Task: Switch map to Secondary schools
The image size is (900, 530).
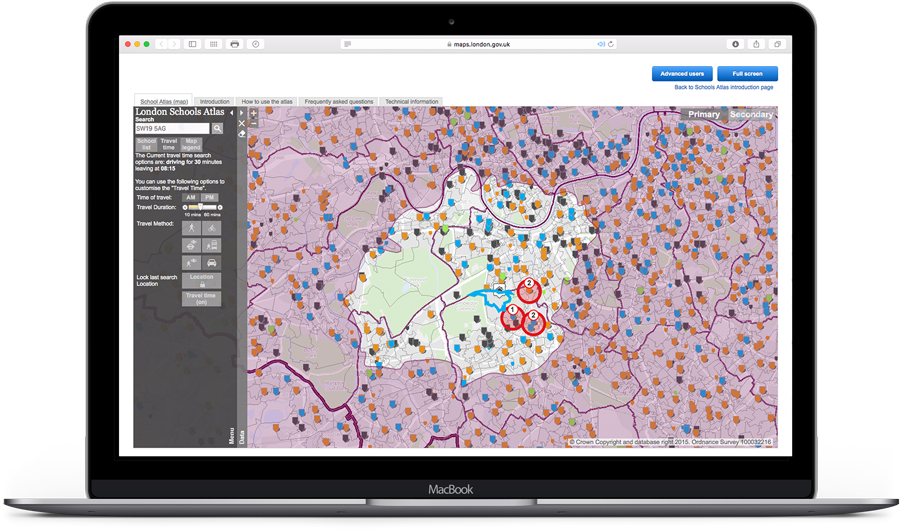Action: click(751, 114)
